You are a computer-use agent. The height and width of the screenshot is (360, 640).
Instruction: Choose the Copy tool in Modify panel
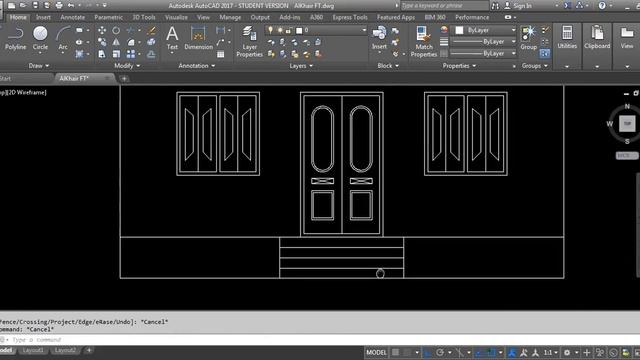pyautogui.click(x=102, y=42)
